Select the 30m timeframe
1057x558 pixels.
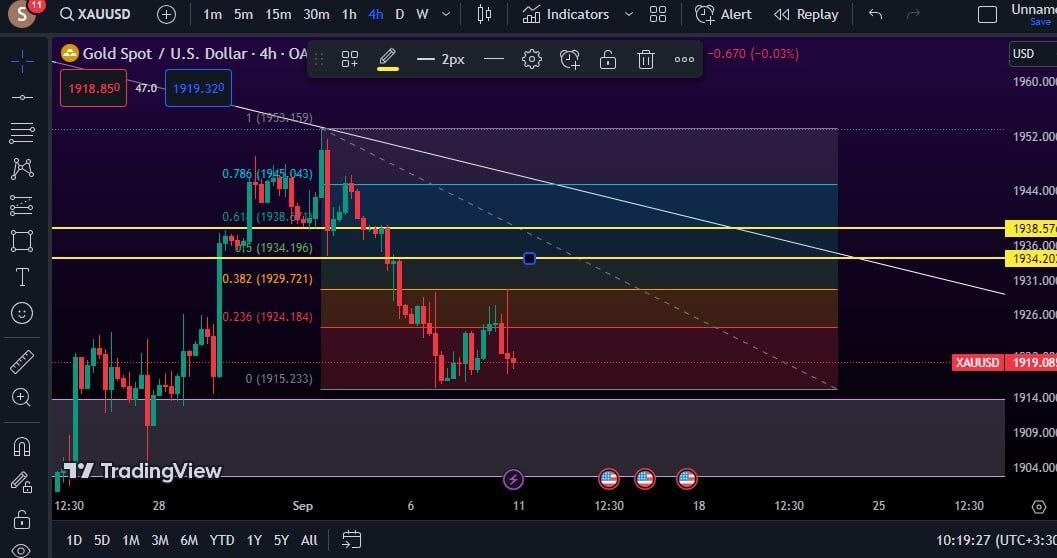point(316,14)
